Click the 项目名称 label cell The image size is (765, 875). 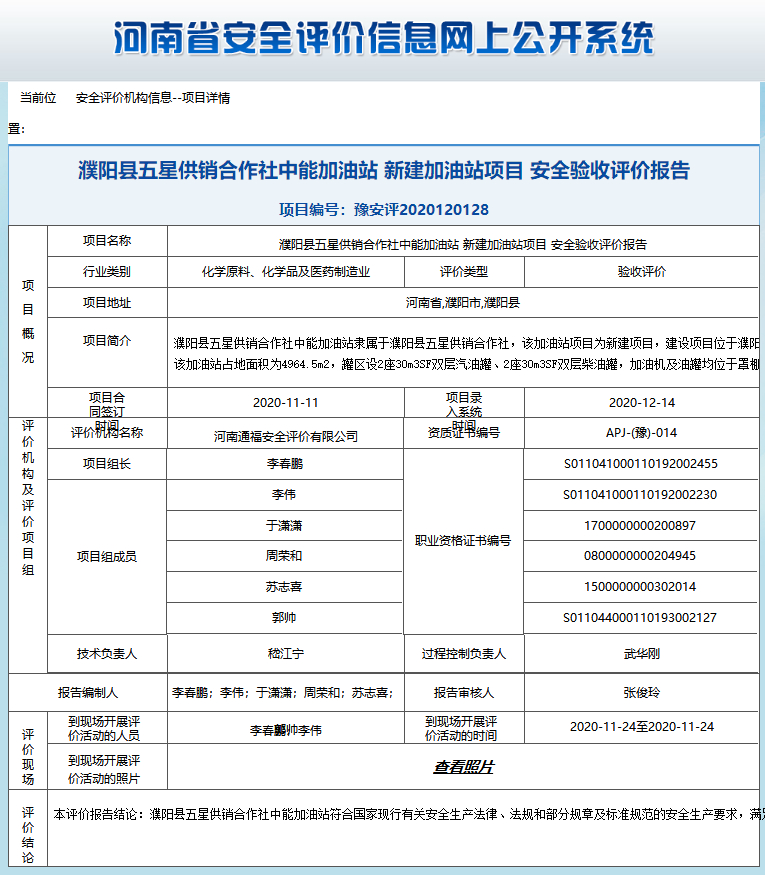click(107, 241)
